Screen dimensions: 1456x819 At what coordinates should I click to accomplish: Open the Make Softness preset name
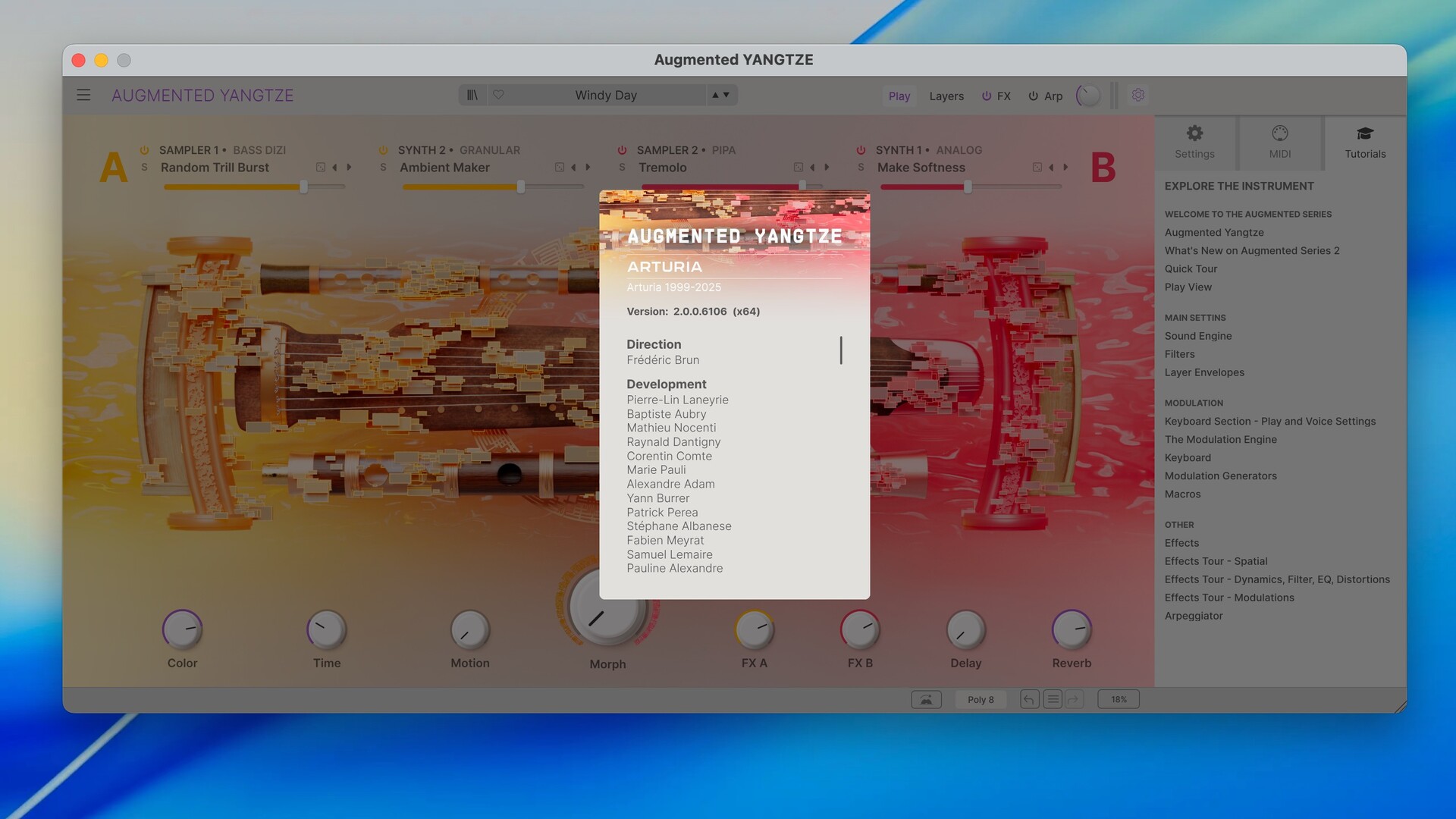pos(921,168)
